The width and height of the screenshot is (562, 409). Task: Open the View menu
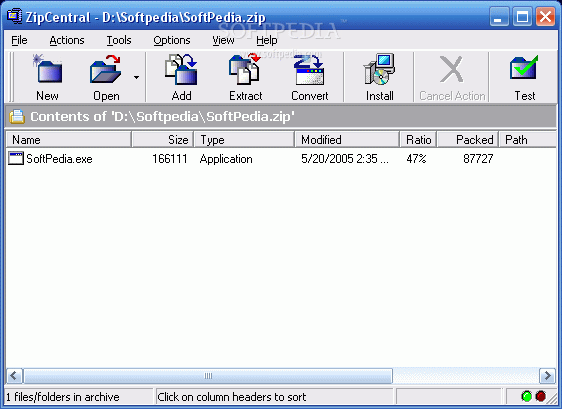(x=223, y=40)
